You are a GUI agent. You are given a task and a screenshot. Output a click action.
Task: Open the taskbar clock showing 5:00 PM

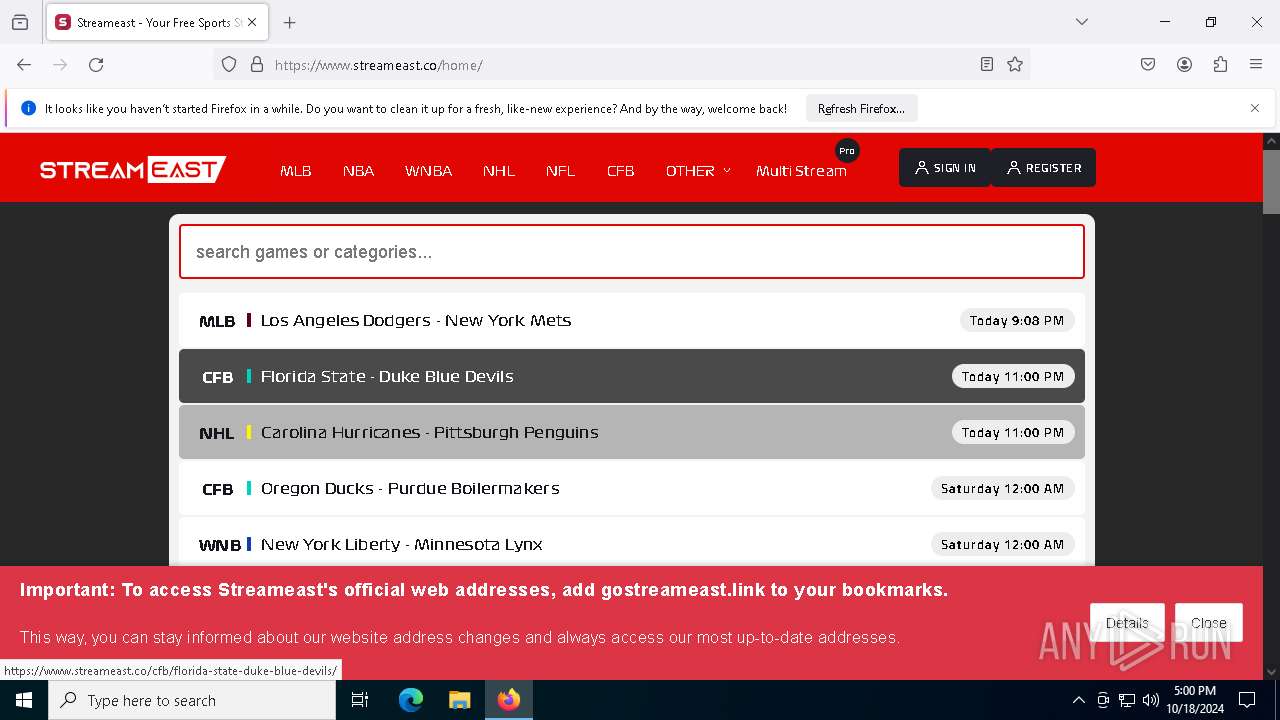coord(1195,700)
